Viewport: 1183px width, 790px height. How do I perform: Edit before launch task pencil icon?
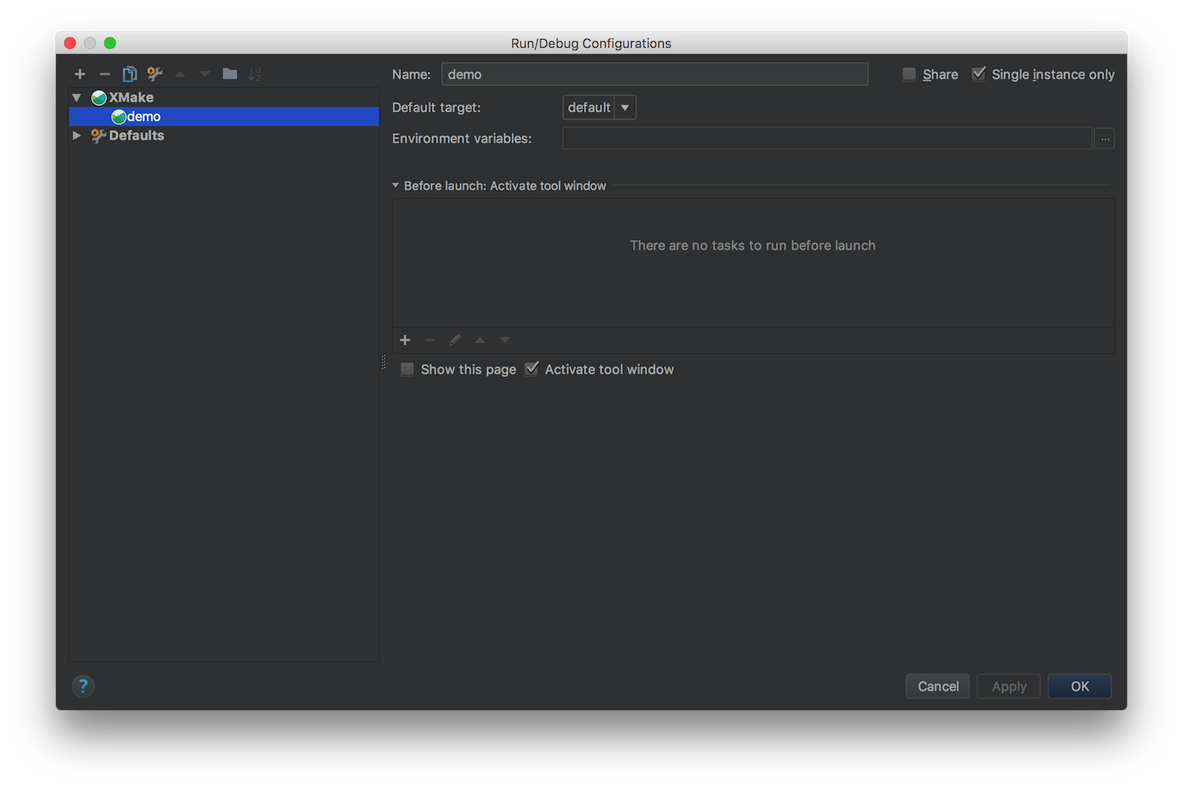(455, 340)
